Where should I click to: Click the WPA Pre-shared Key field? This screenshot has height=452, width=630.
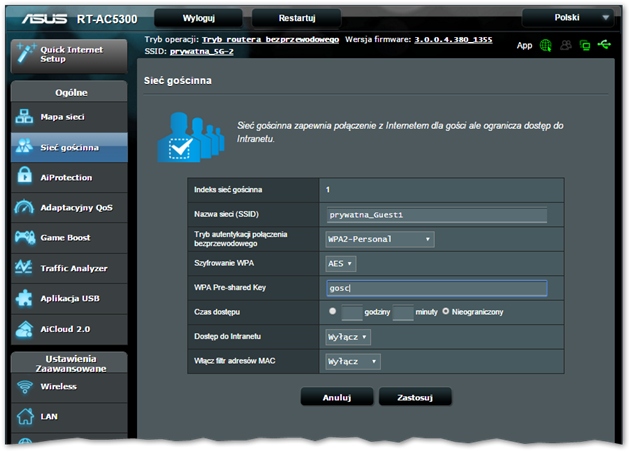437,288
